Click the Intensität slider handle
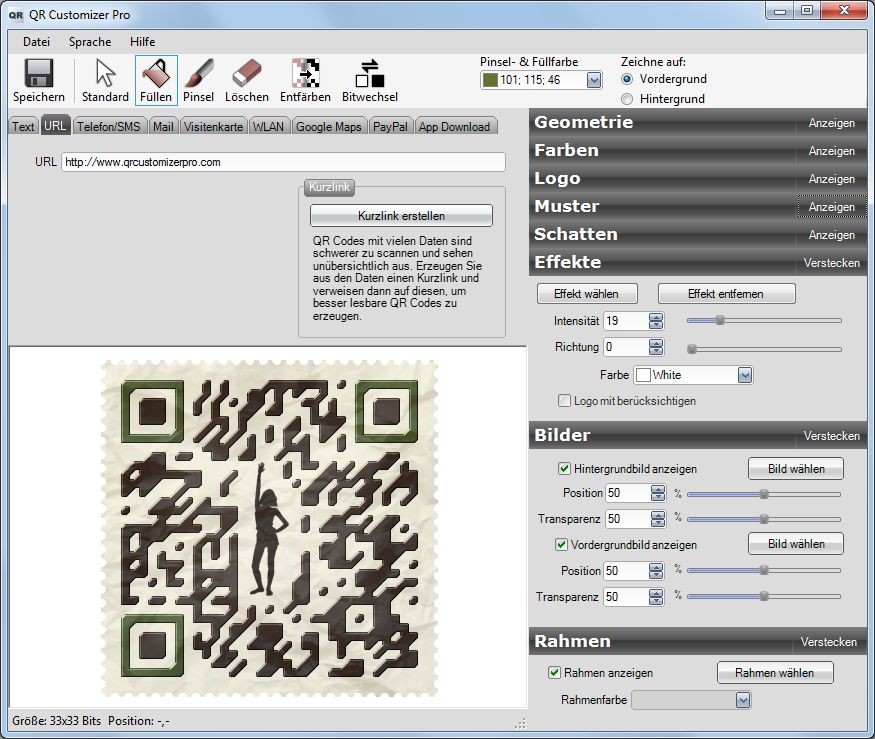Viewport: 875px width, 739px height. click(720, 320)
